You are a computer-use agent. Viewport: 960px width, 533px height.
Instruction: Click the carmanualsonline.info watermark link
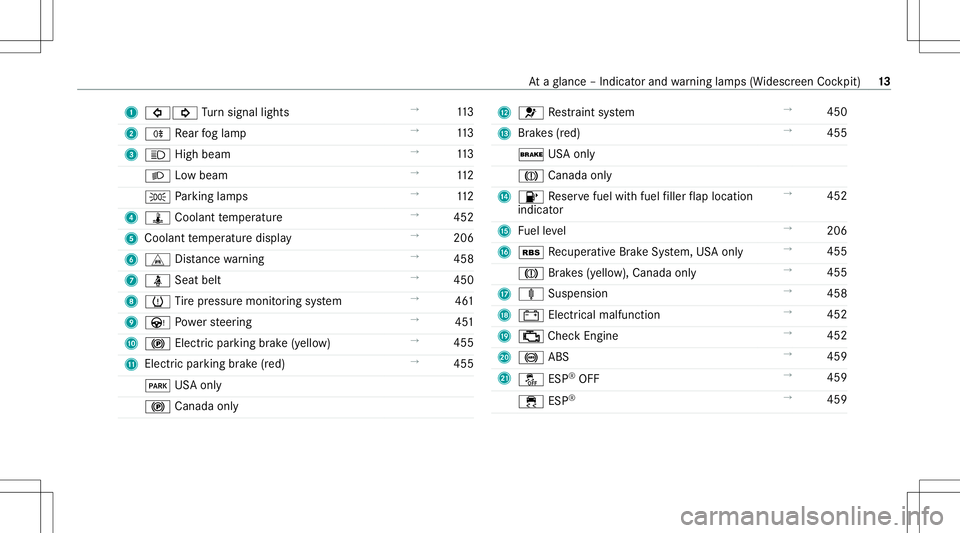click(x=812, y=516)
